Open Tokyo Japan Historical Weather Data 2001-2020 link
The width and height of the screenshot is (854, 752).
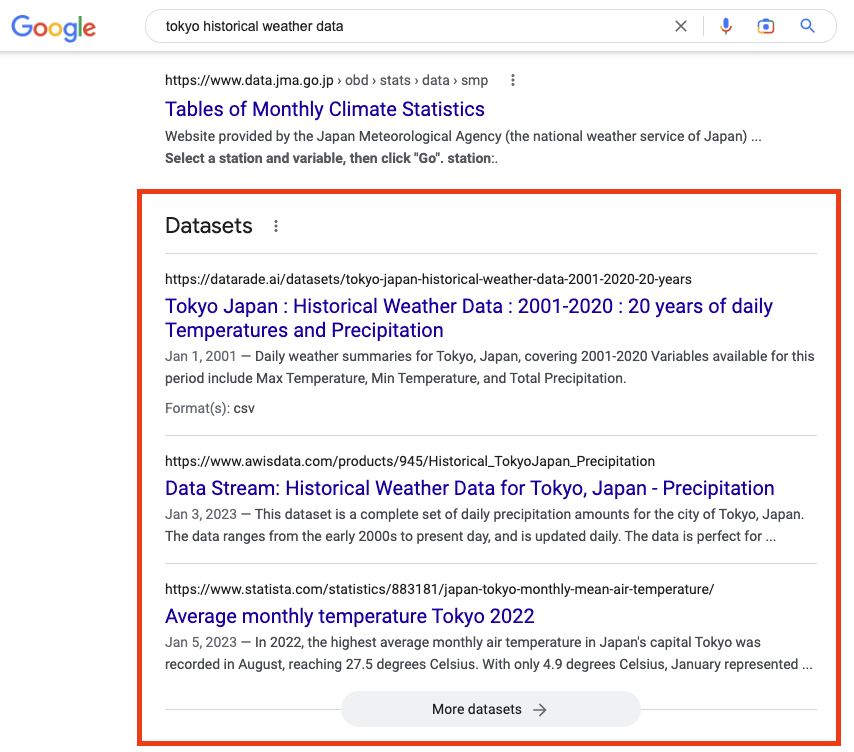468,318
